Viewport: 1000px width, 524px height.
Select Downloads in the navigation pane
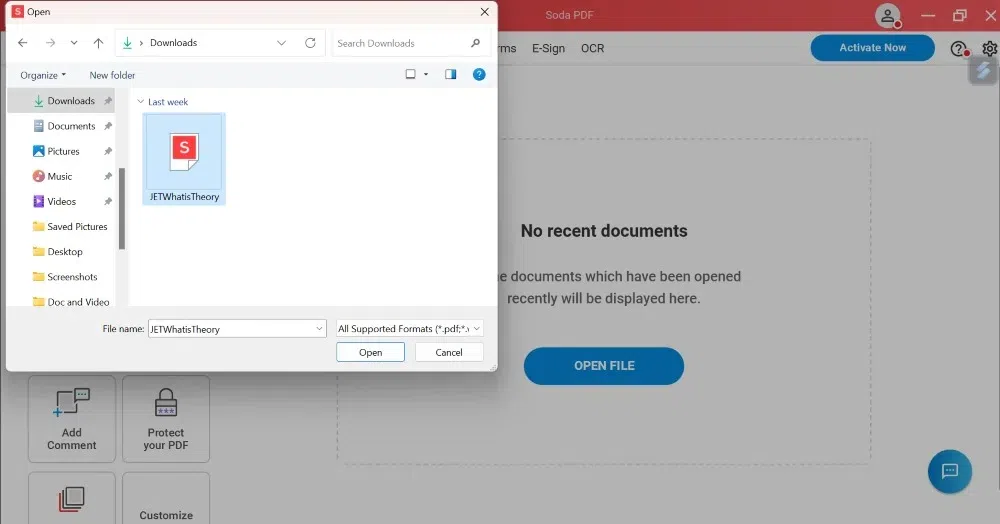click(x=61, y=101)
